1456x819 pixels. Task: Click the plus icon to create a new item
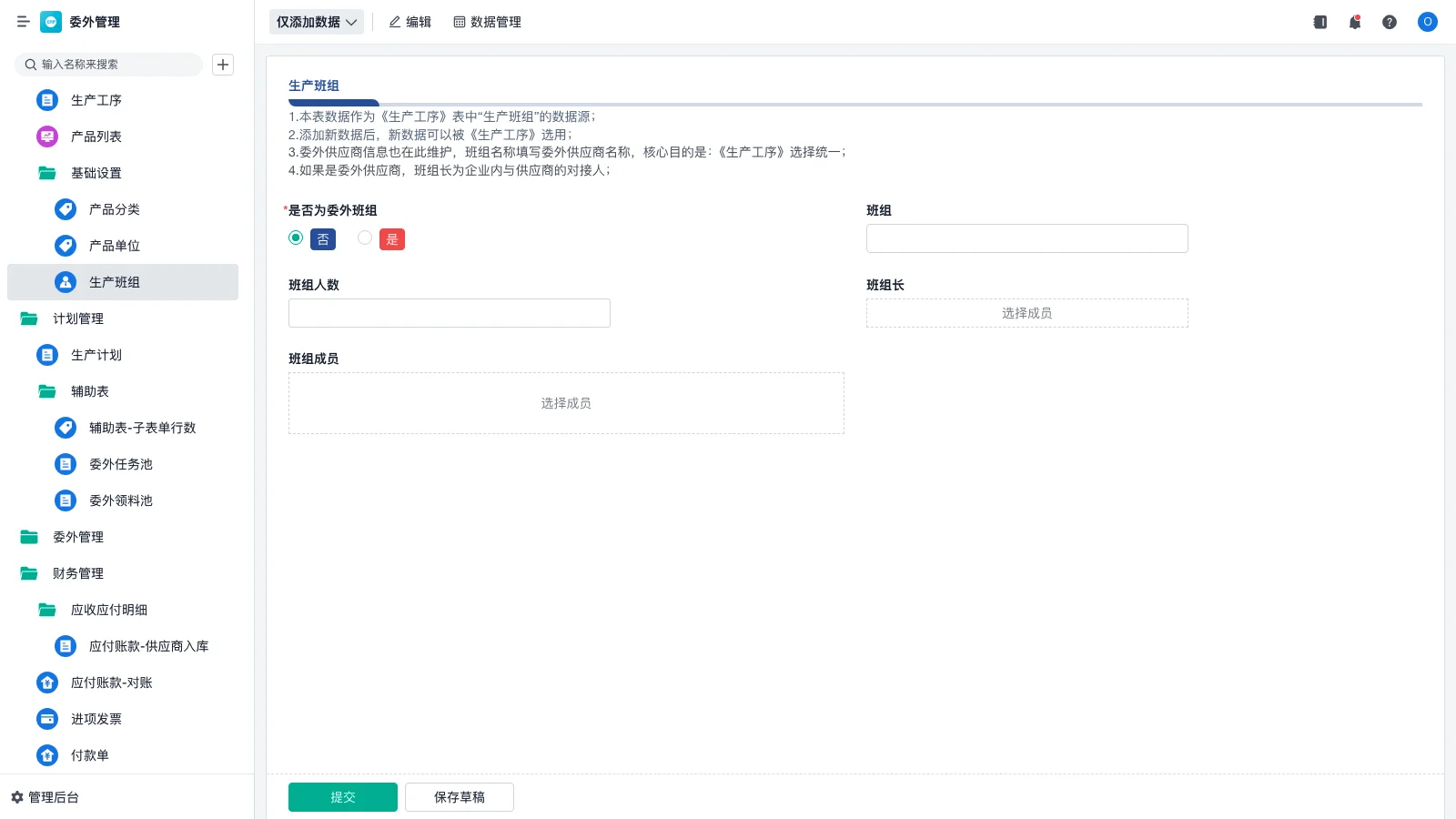pyautogui.click(x=223, y=64)
